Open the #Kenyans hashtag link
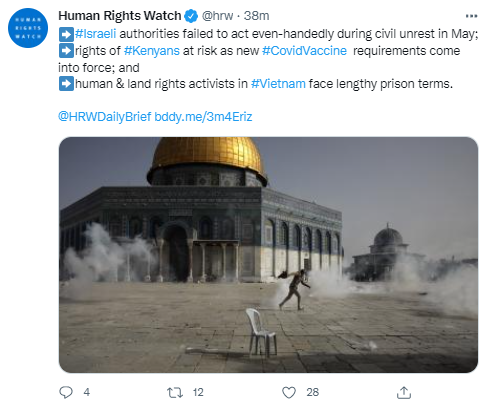491x405 pixels. coord(152,51)
